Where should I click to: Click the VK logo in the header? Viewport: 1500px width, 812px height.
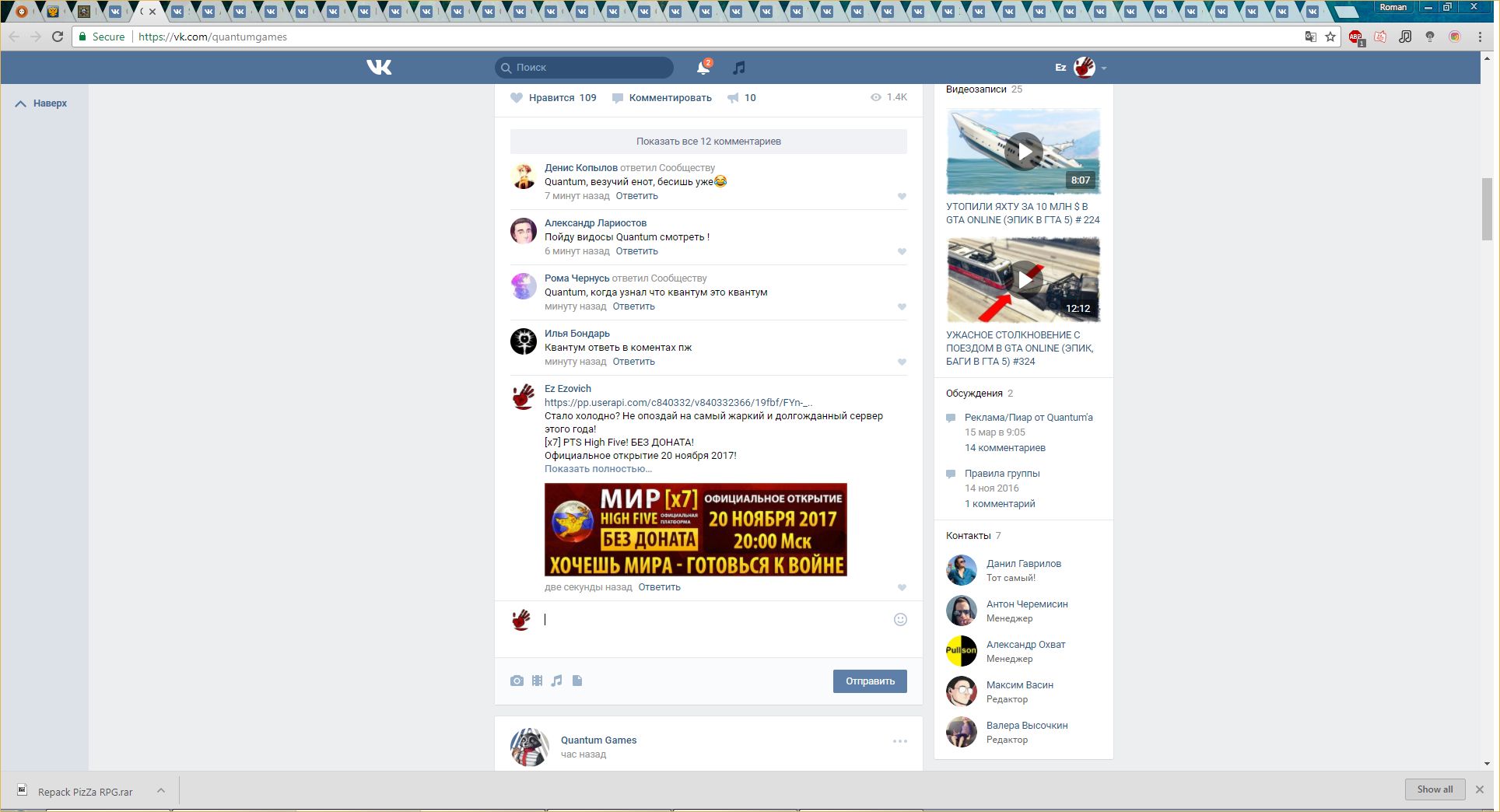379,68
